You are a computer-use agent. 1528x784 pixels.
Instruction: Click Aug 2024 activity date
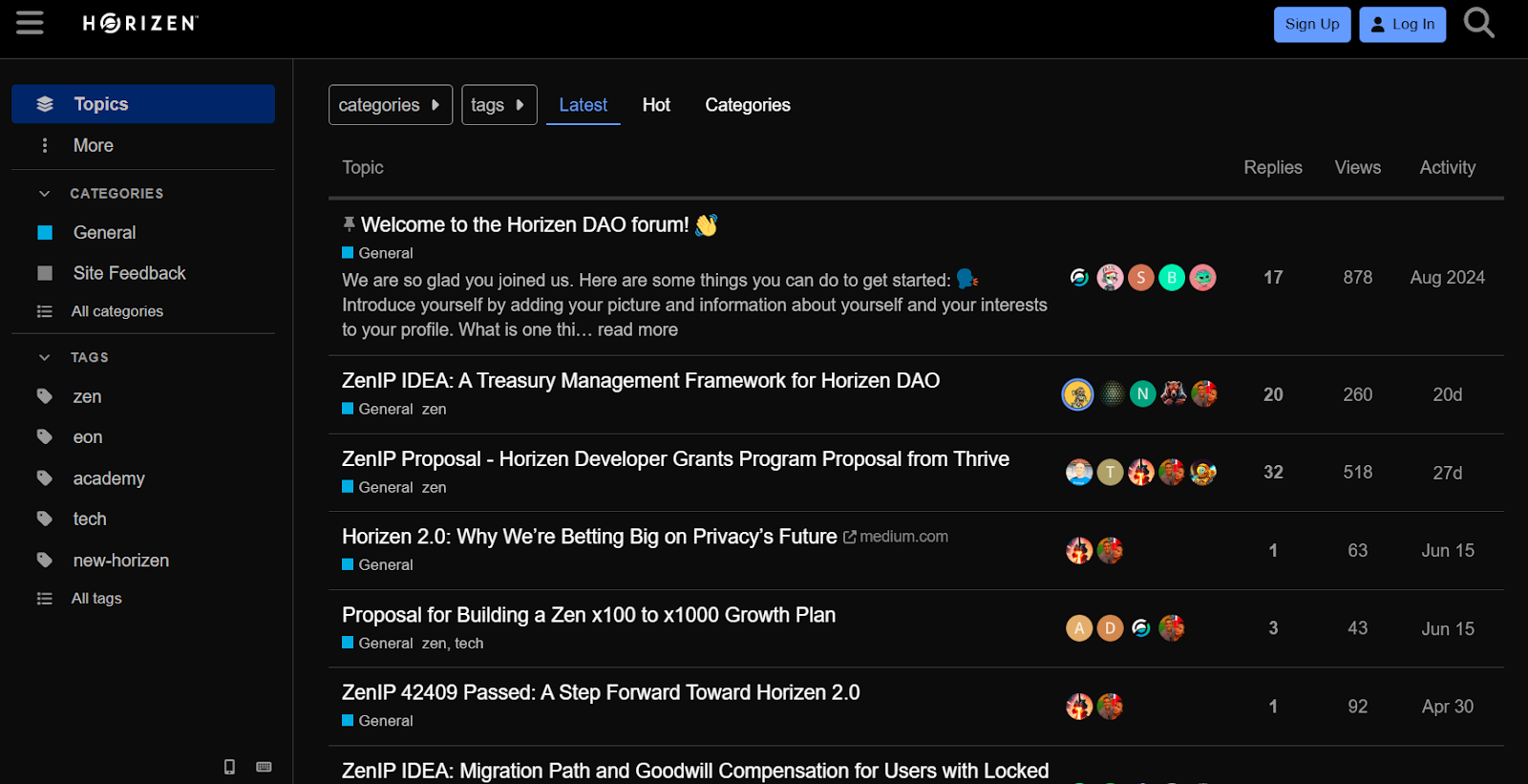pos(1448,278)
